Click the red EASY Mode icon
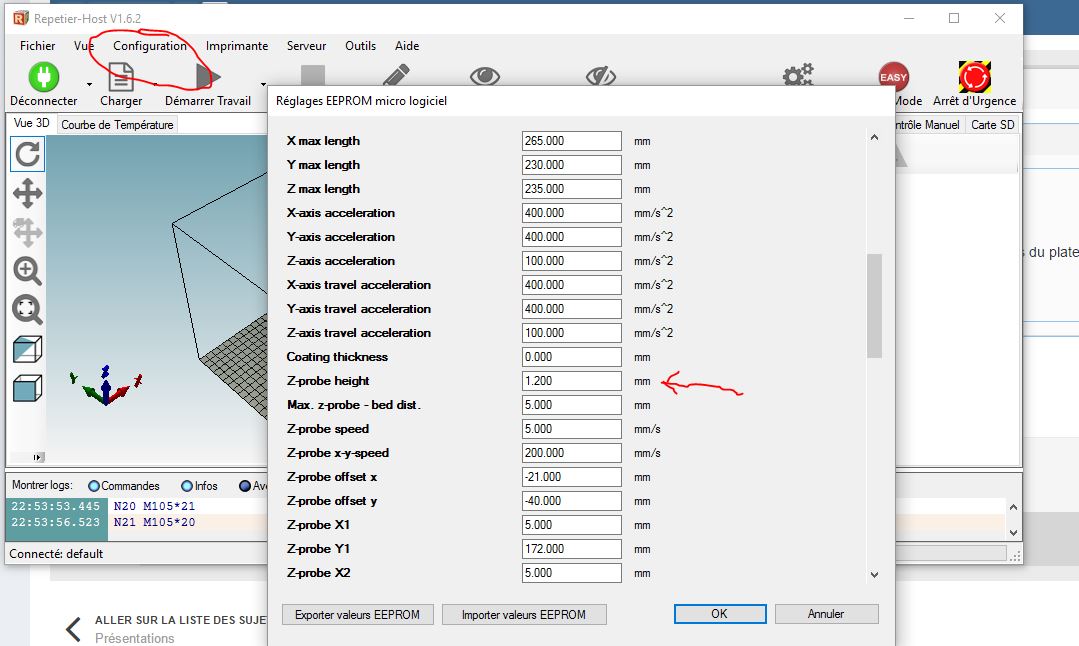This screenshot has height=646, width=1079. coord(893,77)
